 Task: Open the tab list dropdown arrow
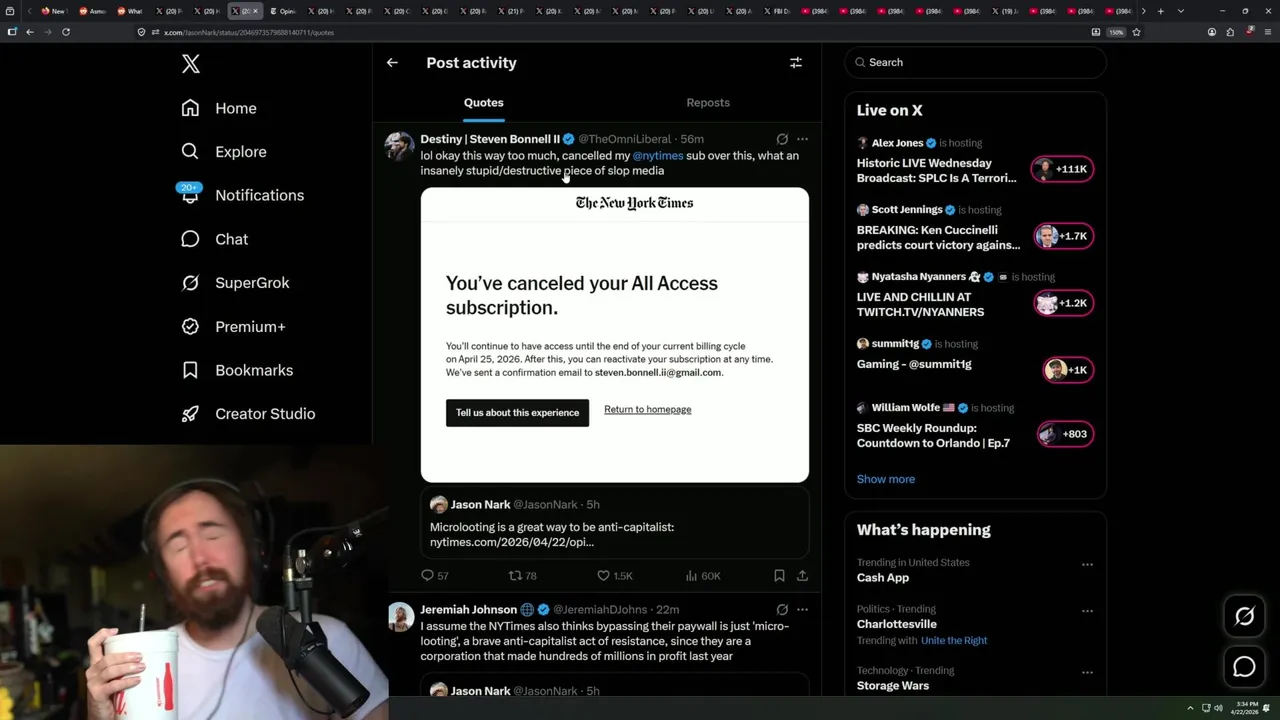[x=1181, y=11]
